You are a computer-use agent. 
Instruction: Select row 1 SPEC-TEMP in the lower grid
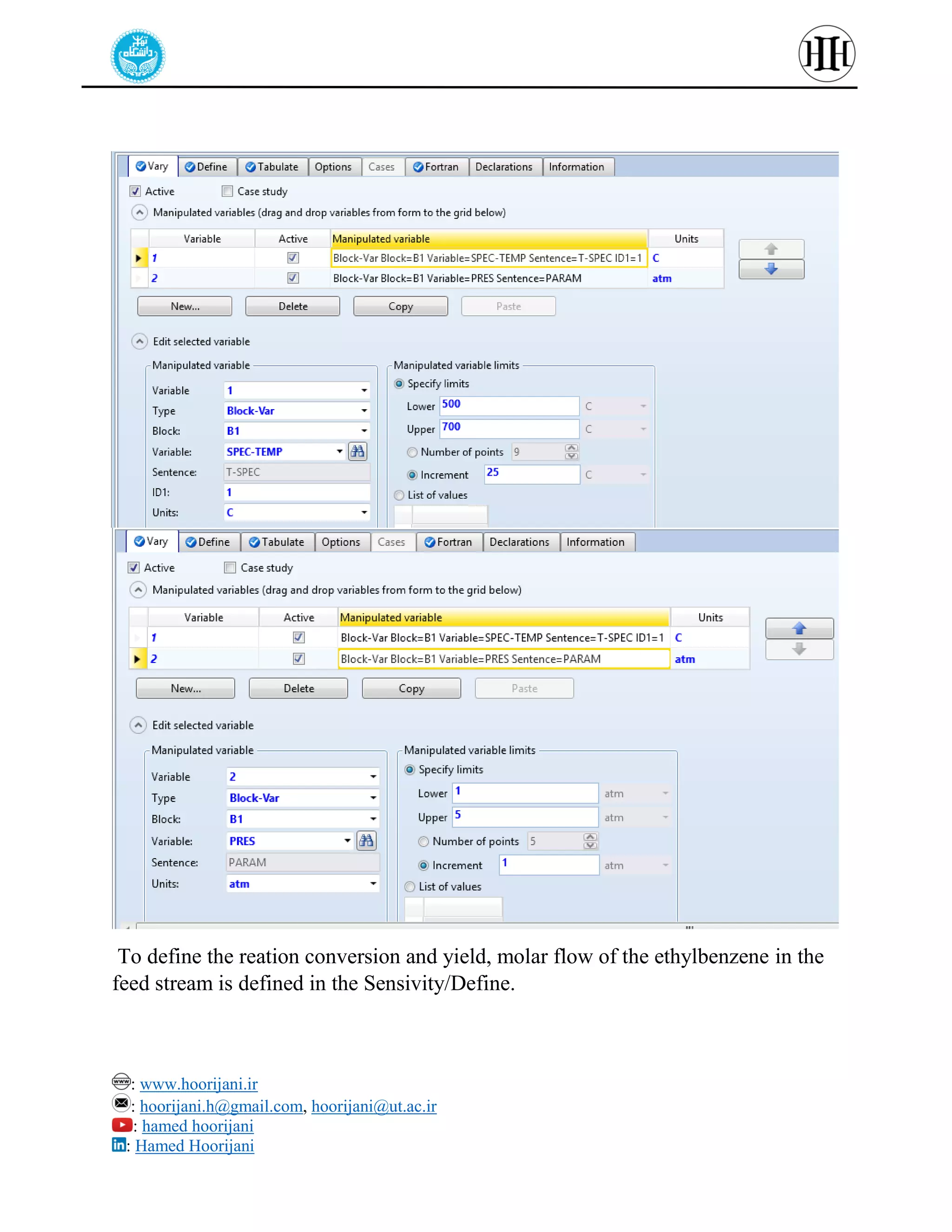(x=440, y=637)
